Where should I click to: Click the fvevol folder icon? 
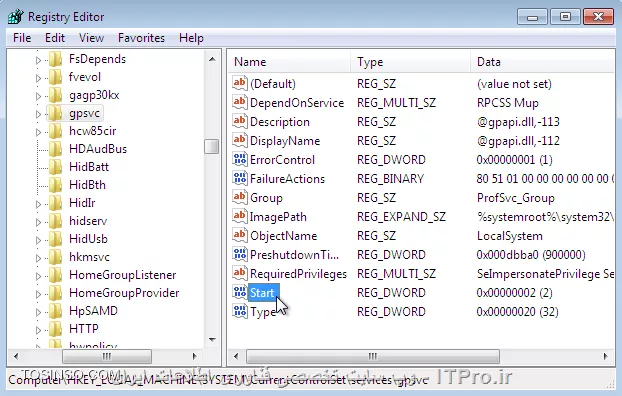point(56,77)
